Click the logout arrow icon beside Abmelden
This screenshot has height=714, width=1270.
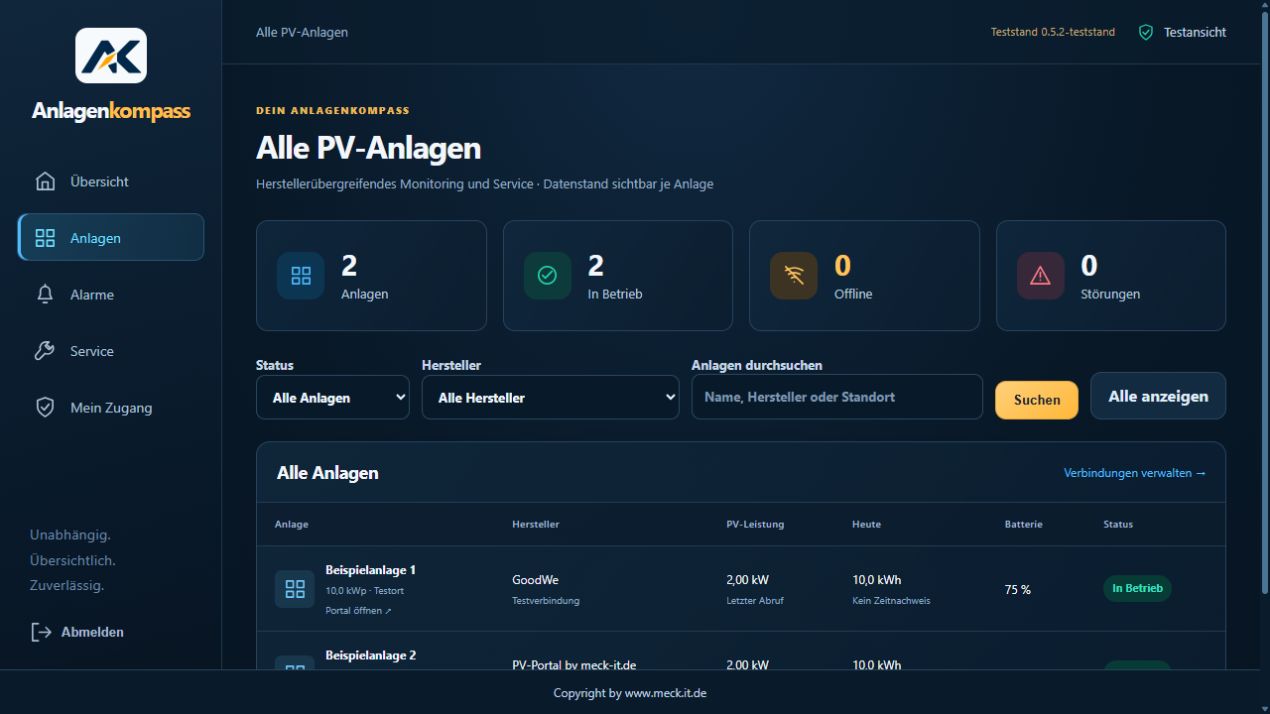[x=41, y=632]
